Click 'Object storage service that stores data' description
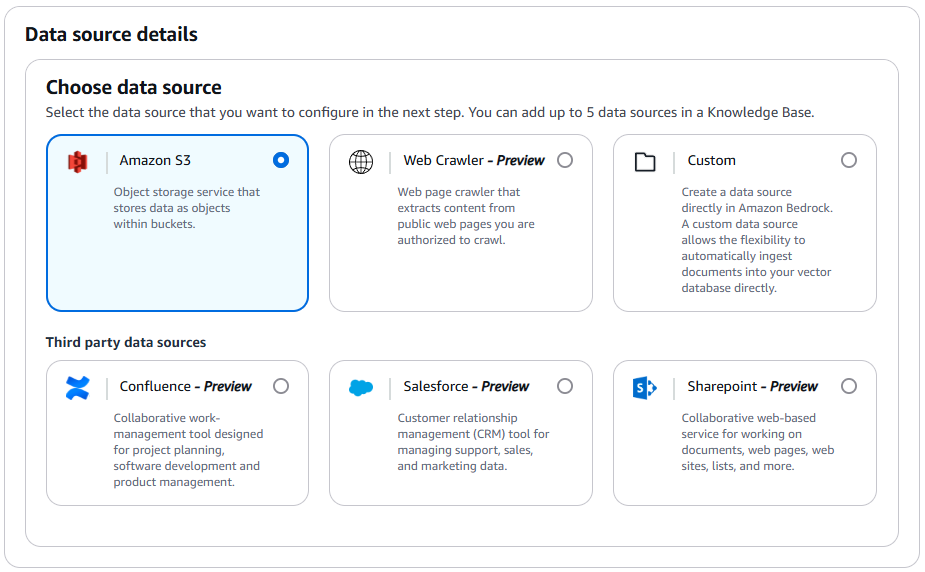925x572 pixels. 186,208
